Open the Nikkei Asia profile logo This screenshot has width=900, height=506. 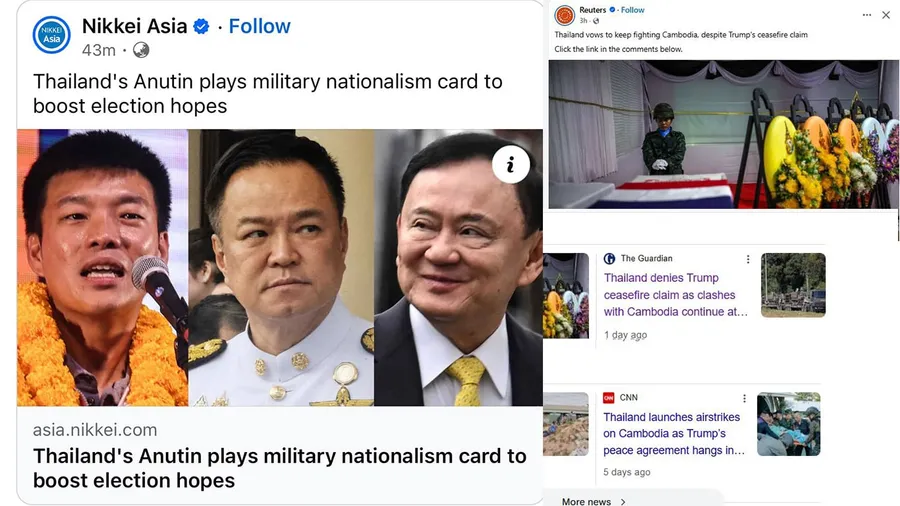point(52,35)
